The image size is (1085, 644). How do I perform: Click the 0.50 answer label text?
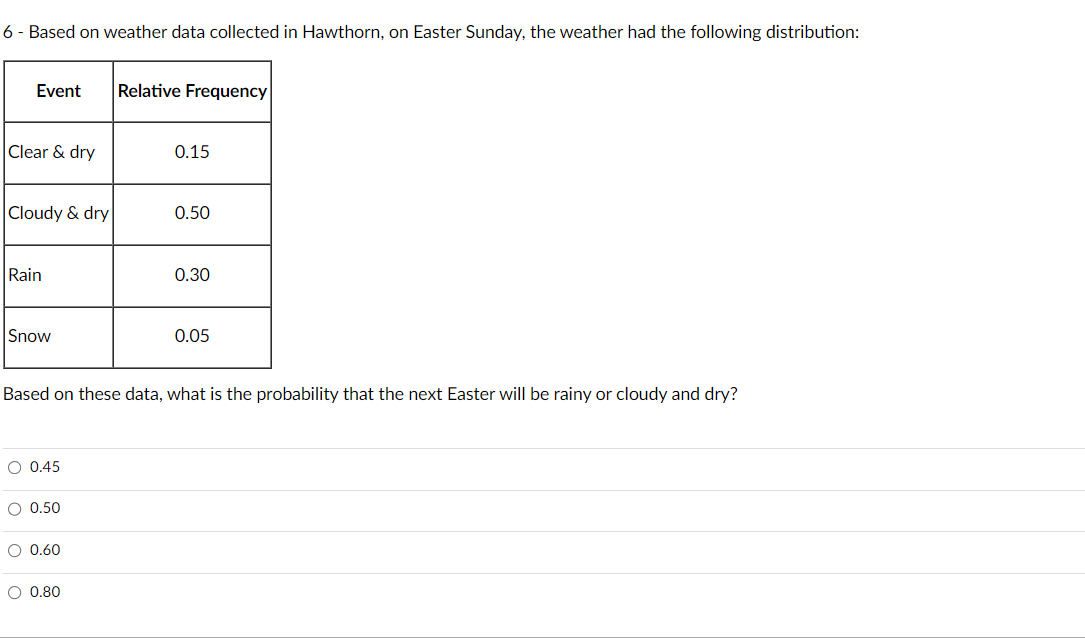coord(46,509)
